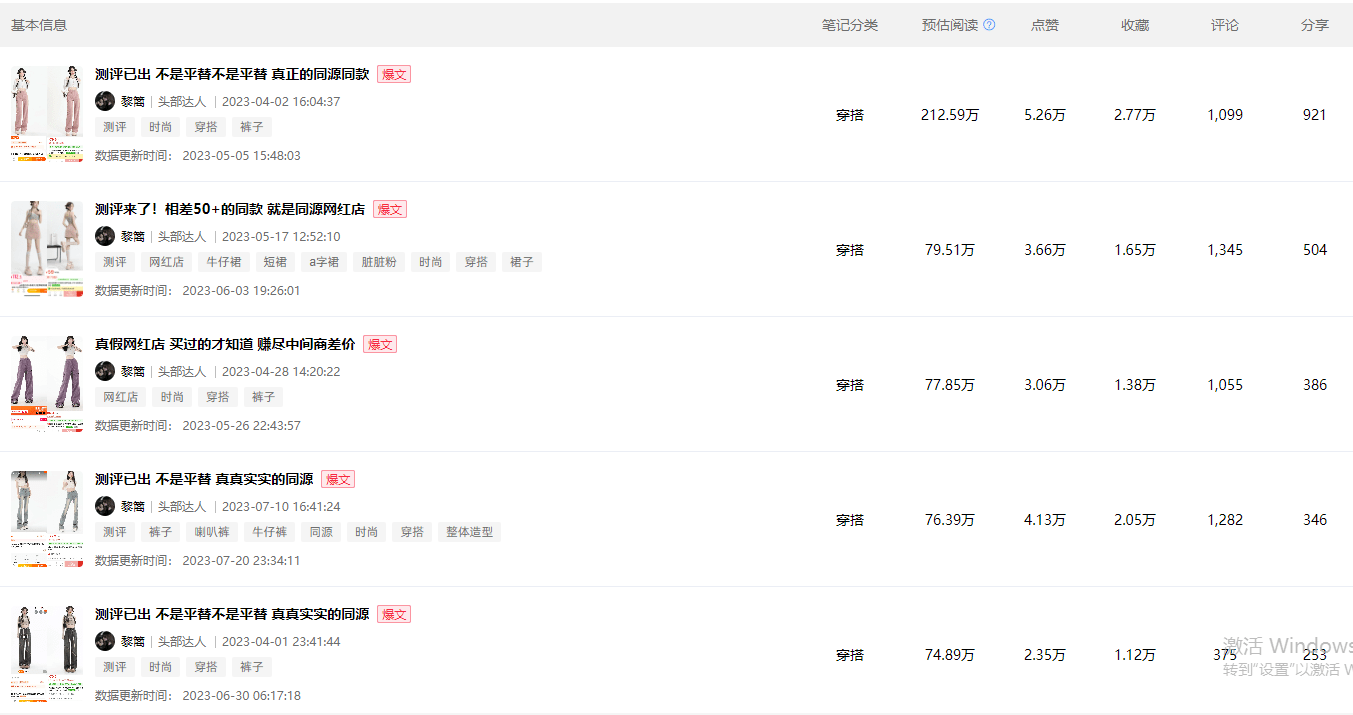This screenshot has width=1353, height=715.
Task: Click the avatar in the 50+ skirt note
Action: pos(105,236)
